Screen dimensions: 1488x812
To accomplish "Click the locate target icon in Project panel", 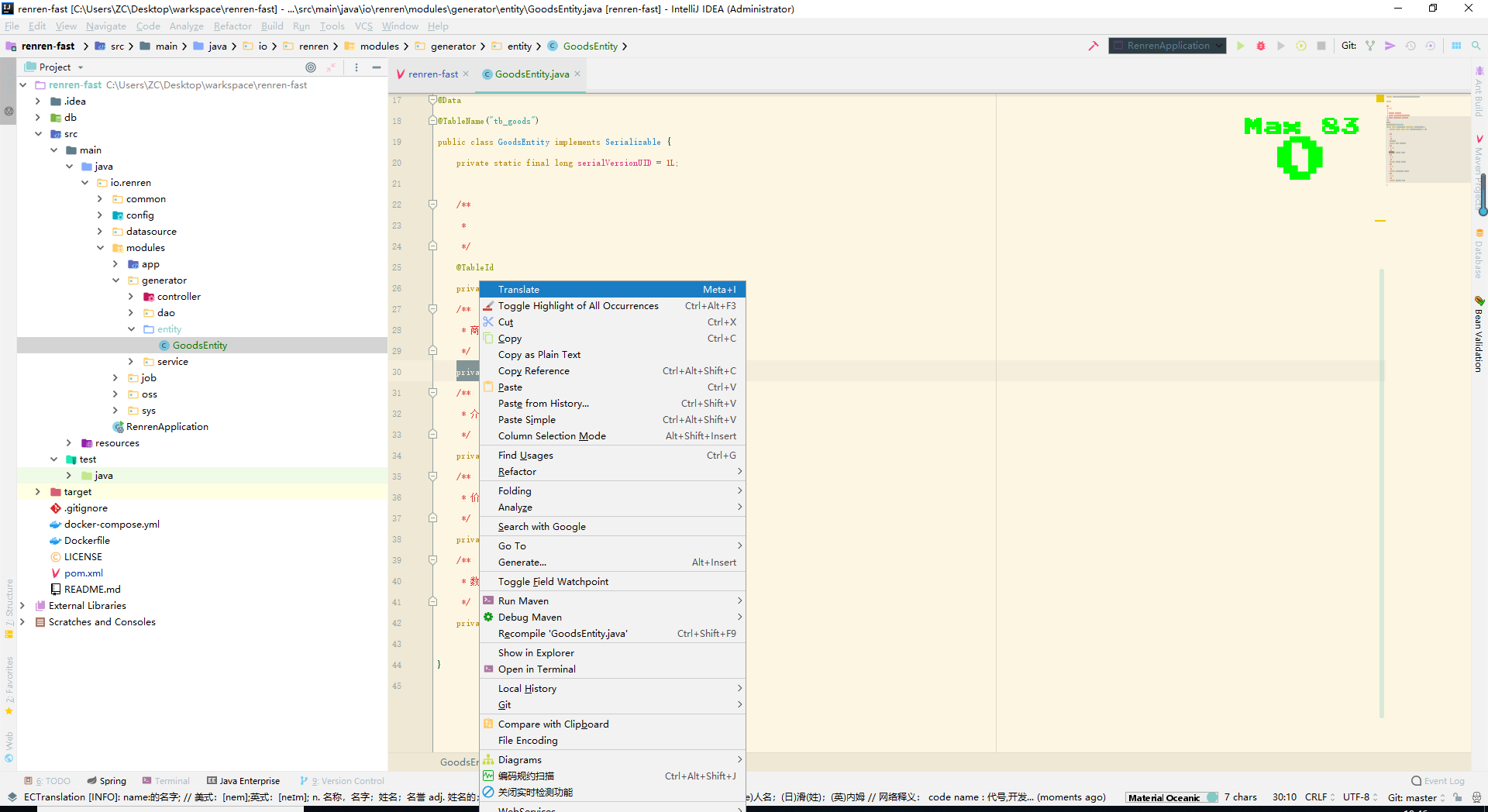I will 311,67.
